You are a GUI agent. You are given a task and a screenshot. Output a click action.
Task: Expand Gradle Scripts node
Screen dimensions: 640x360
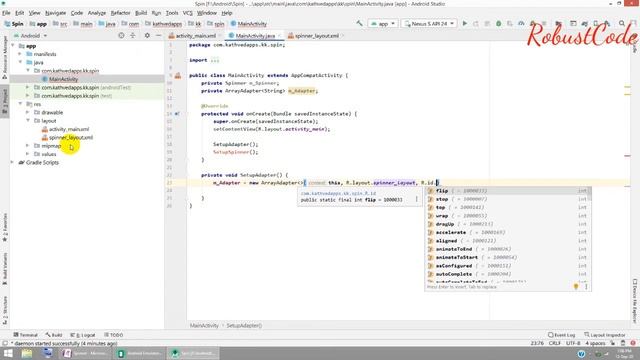click(12, 162)
